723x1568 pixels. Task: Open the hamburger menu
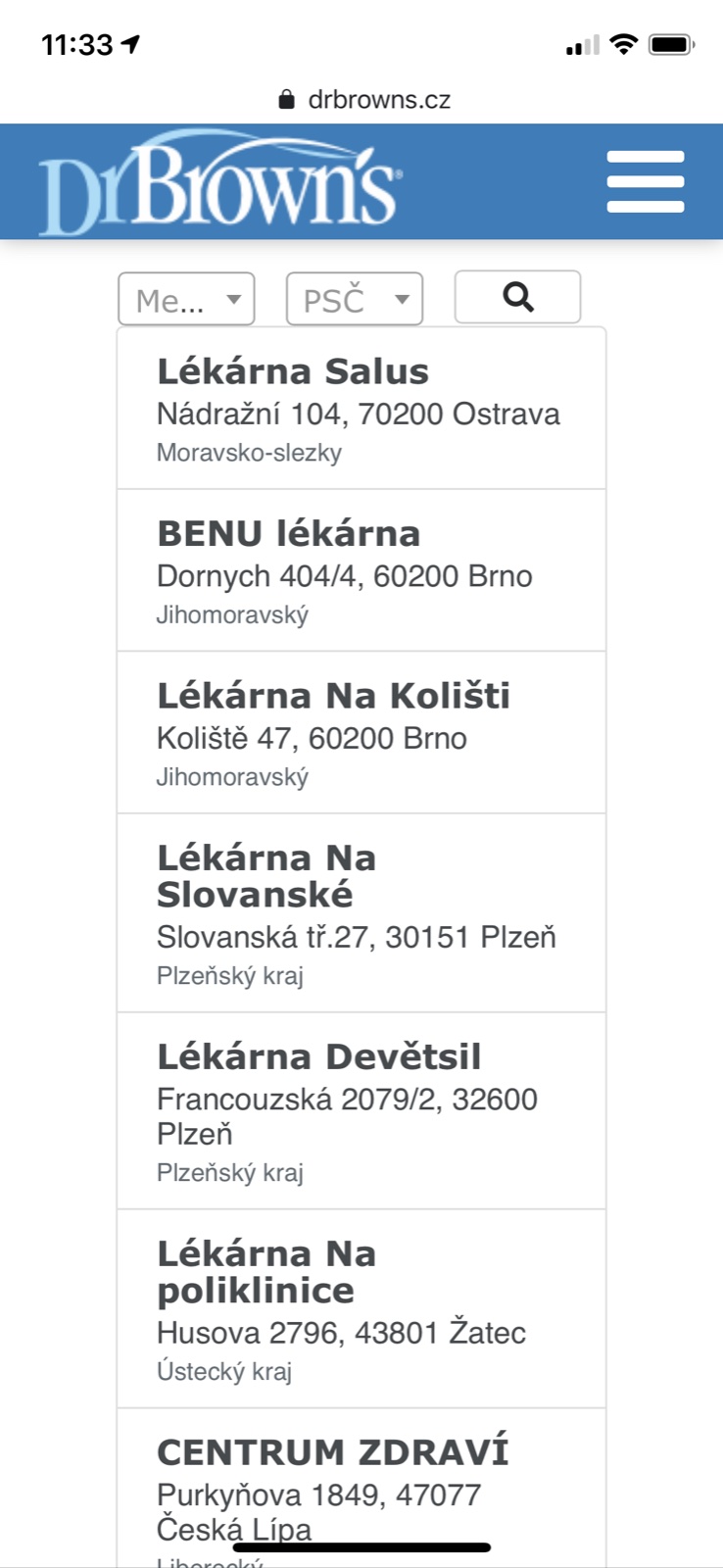pyautogui.click(x=645, y=181)
